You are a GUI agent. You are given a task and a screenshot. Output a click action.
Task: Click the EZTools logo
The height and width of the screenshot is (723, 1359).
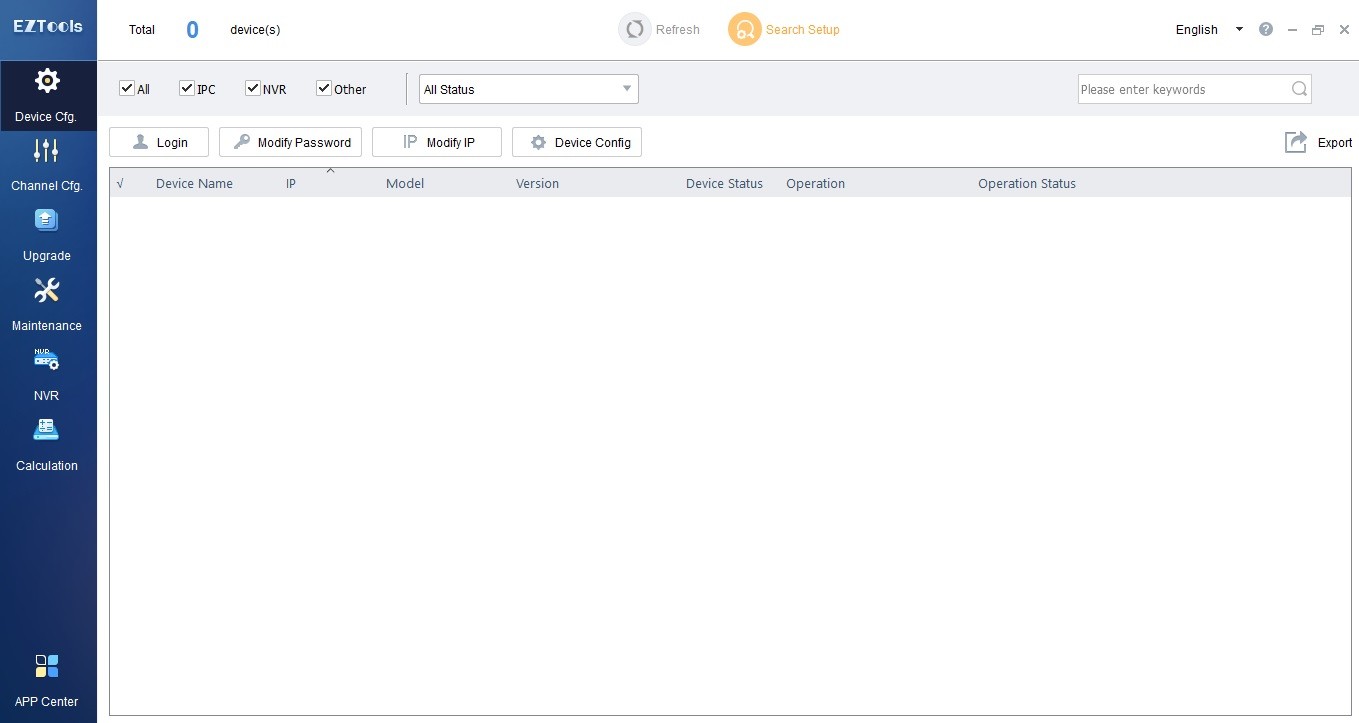tap(48, 27)
